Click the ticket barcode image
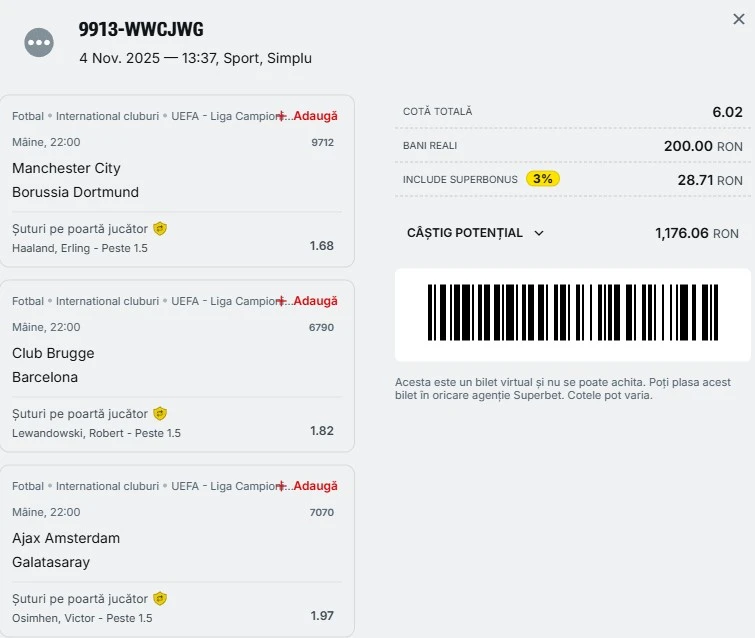The image size is (755, 638). pos(572,313)
